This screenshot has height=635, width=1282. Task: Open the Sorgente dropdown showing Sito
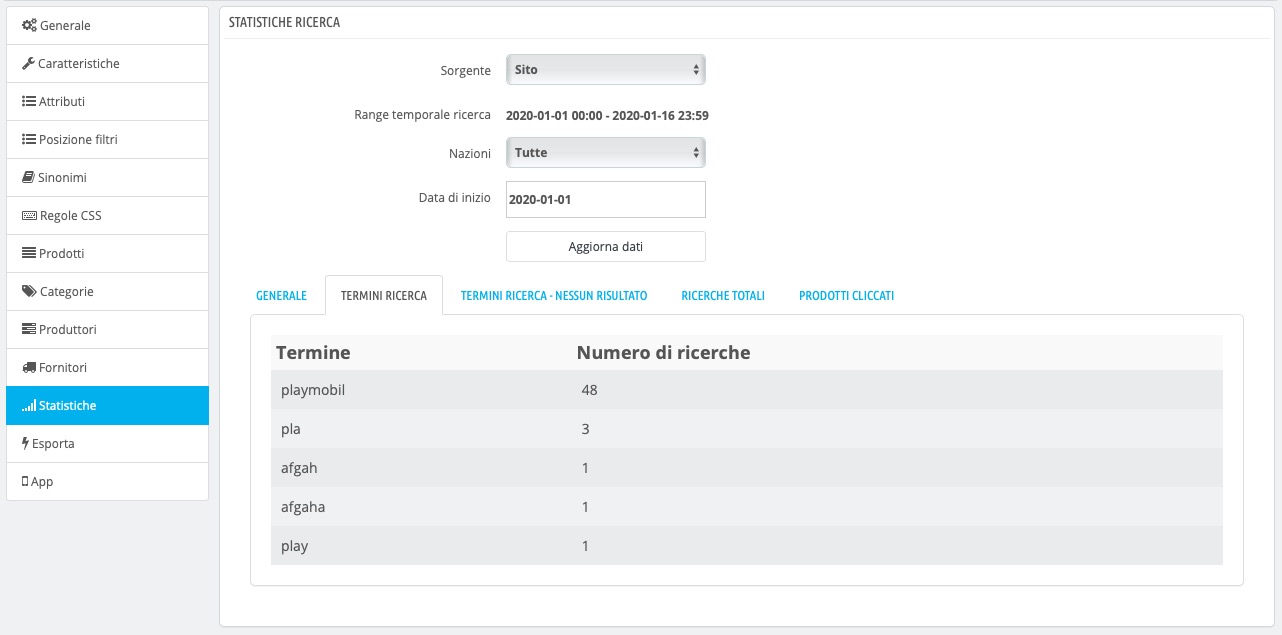pos(606,70)
